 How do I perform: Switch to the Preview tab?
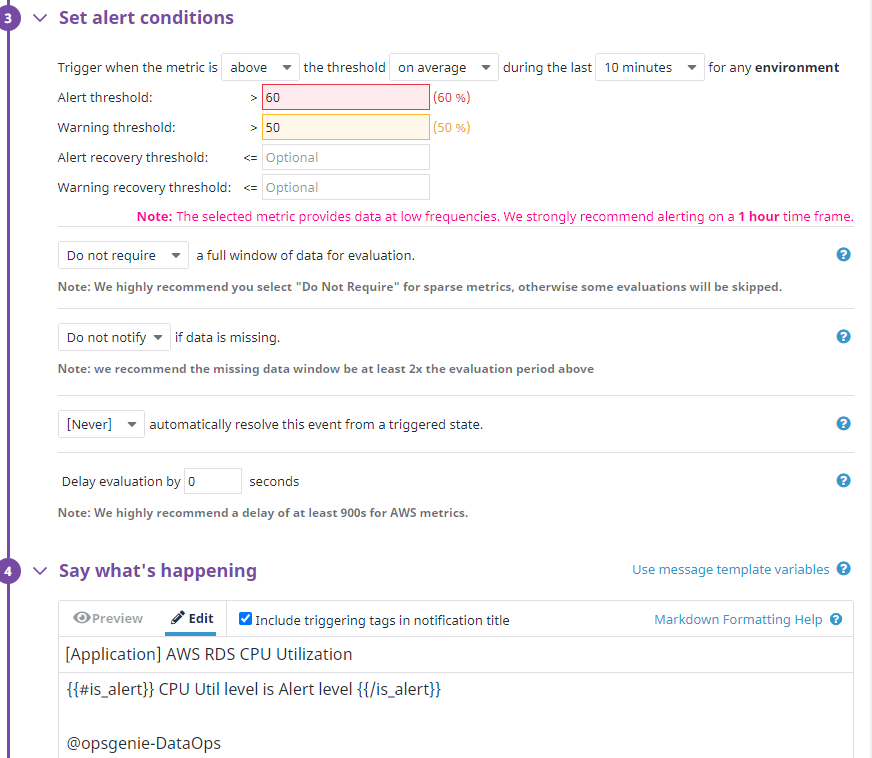pos(108,618)
